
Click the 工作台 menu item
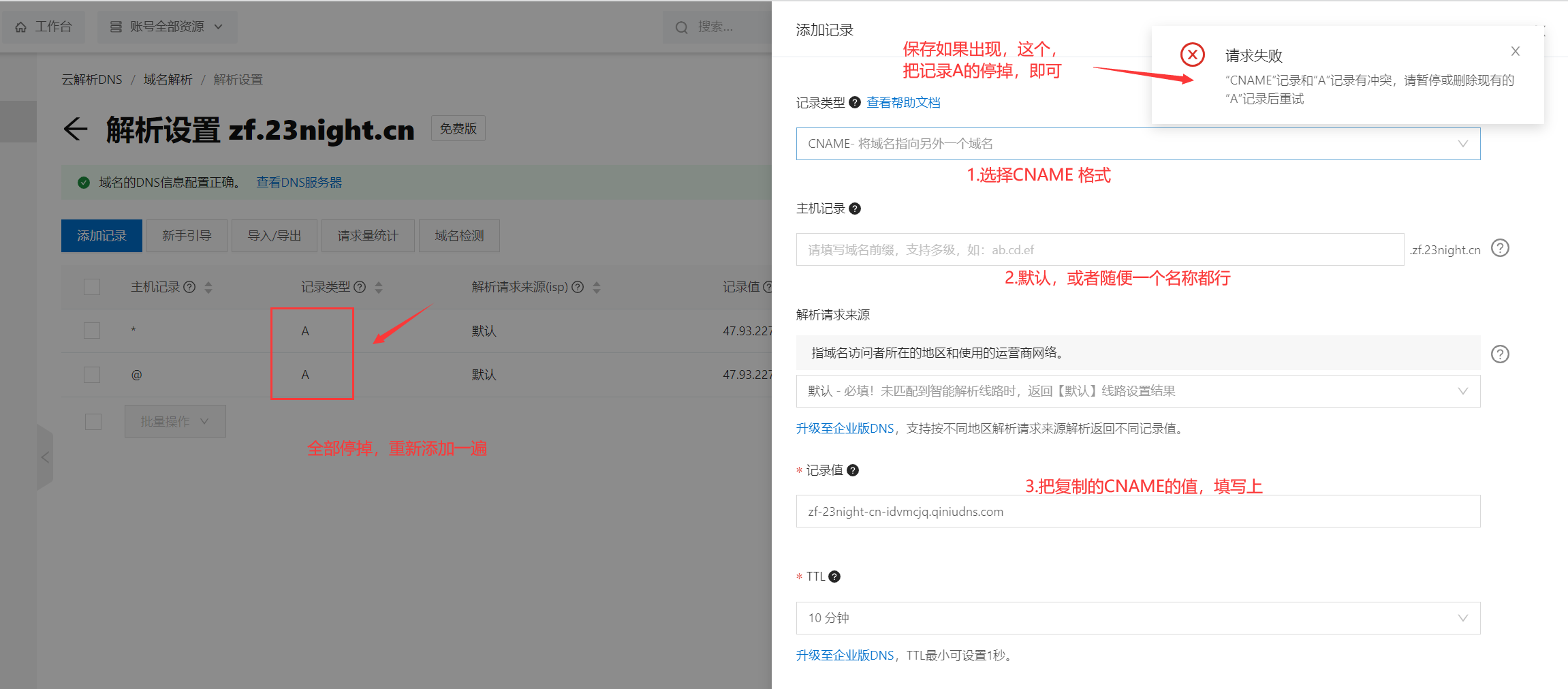pyautogui.click(x=44, y=27)
